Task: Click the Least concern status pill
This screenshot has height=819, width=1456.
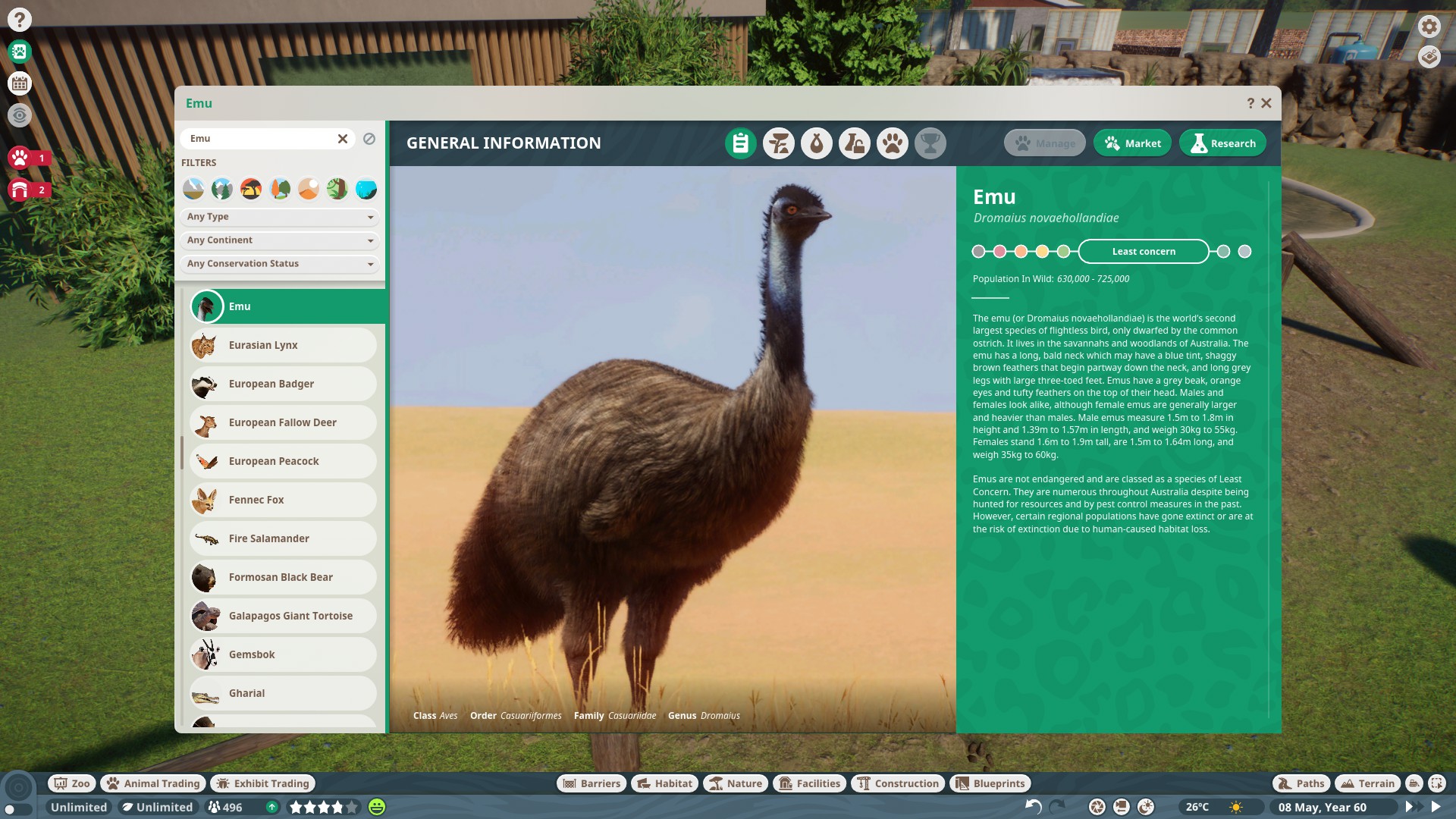Action: tap(1144, 252)
